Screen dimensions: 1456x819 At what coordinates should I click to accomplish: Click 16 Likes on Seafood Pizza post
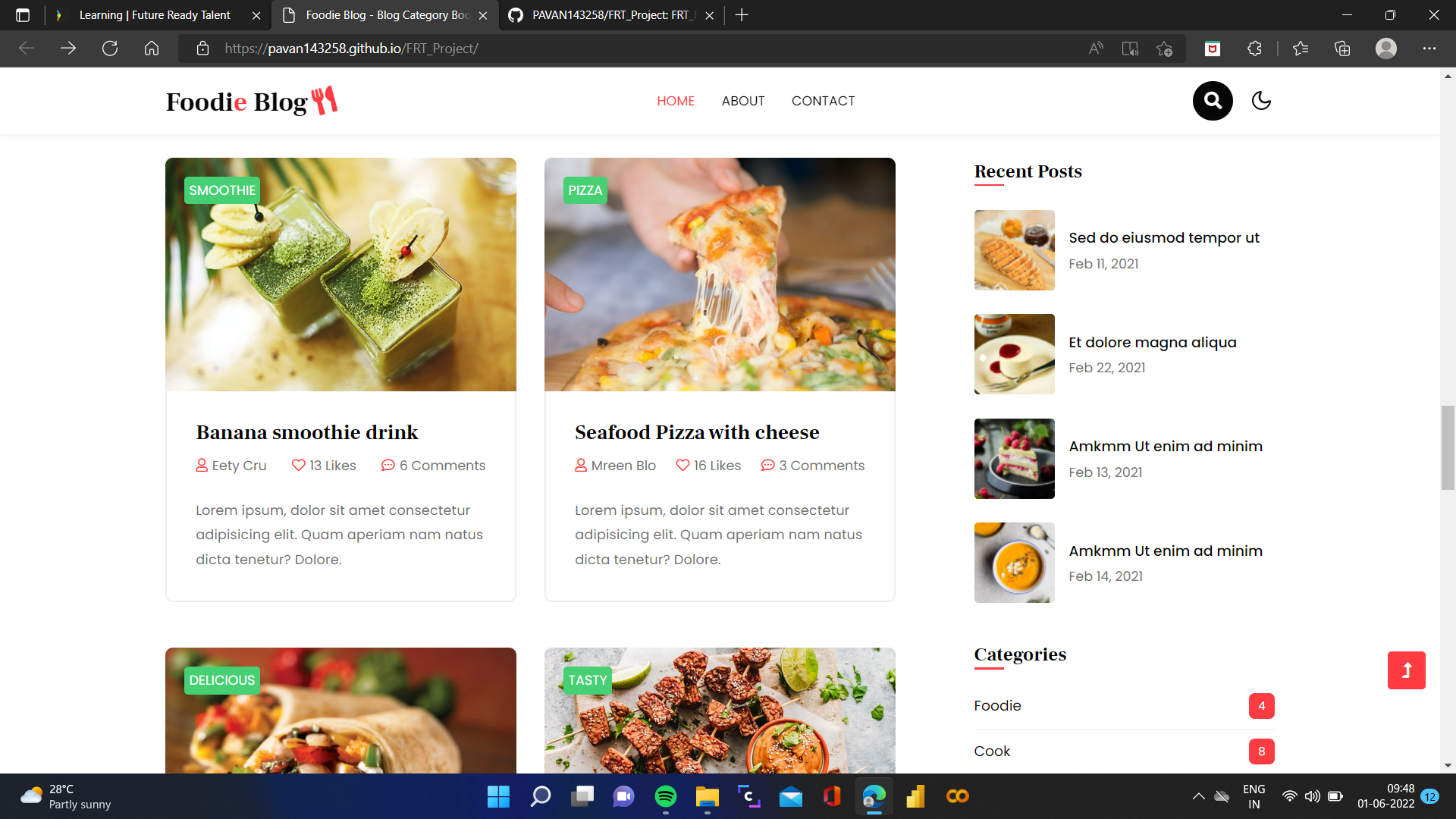point(708,466)
